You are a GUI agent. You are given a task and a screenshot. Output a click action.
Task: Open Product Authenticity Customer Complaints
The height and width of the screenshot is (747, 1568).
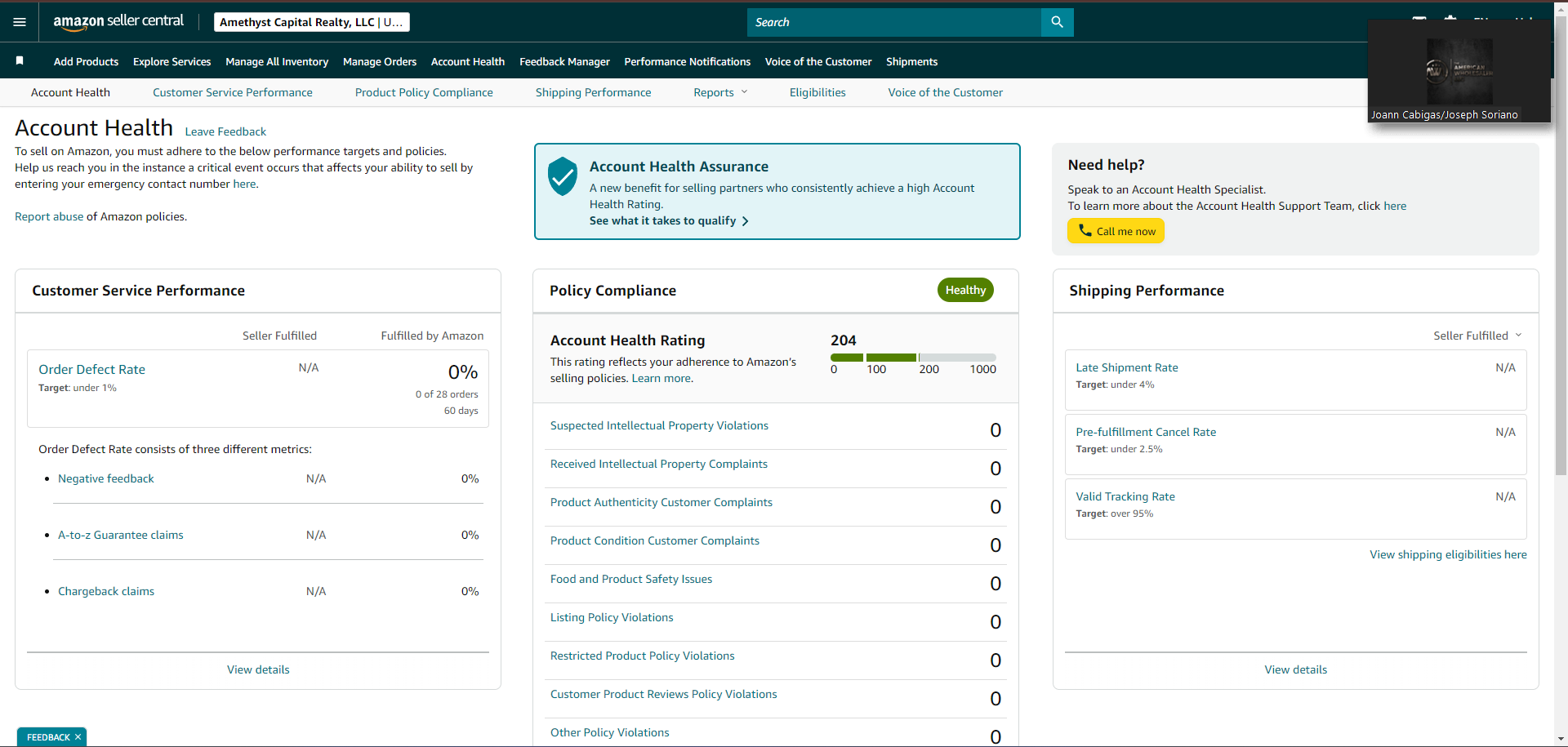coord(661,502)
